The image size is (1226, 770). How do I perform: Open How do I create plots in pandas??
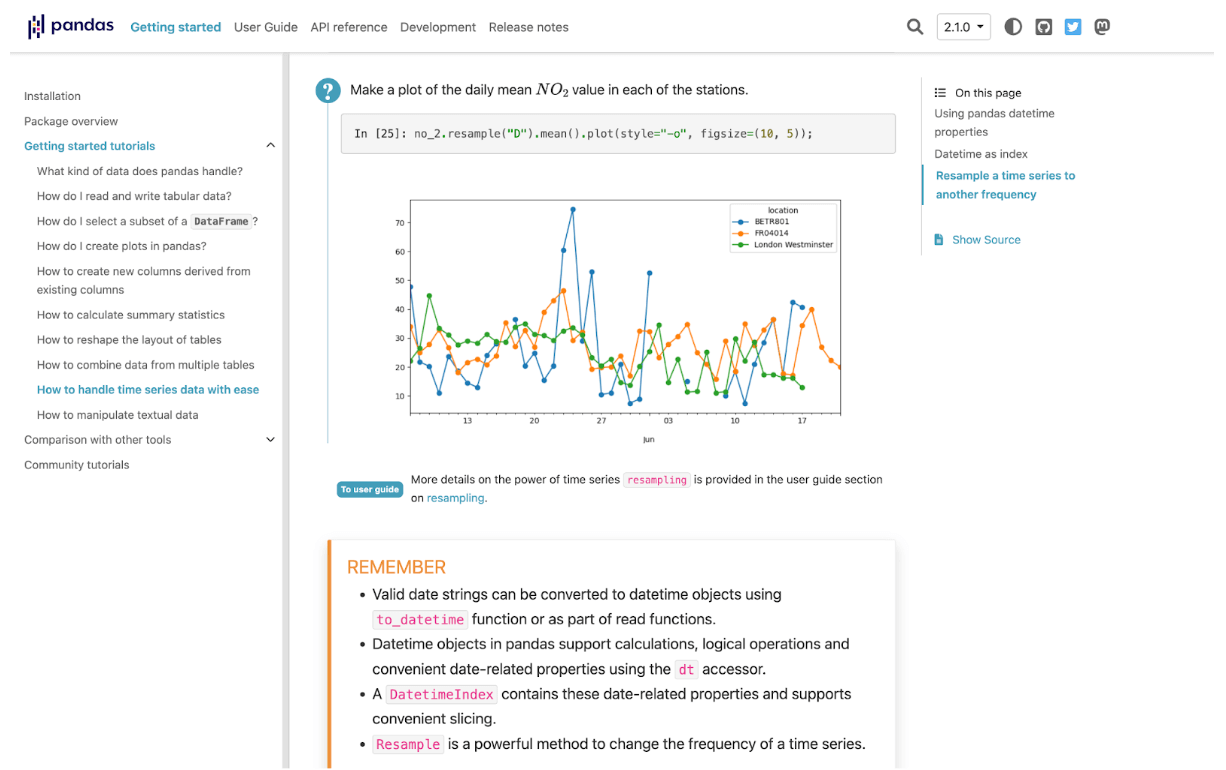[121, 246]
